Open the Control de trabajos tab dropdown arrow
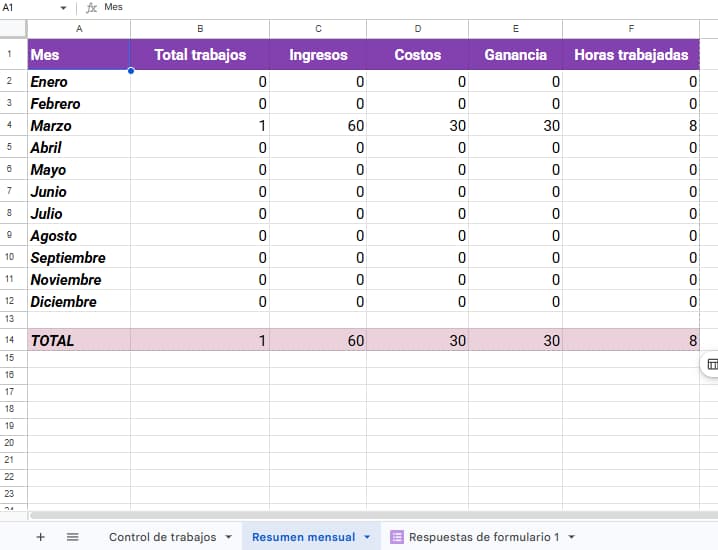This screenshot has height=550, width=718. (x=228, y=537)
